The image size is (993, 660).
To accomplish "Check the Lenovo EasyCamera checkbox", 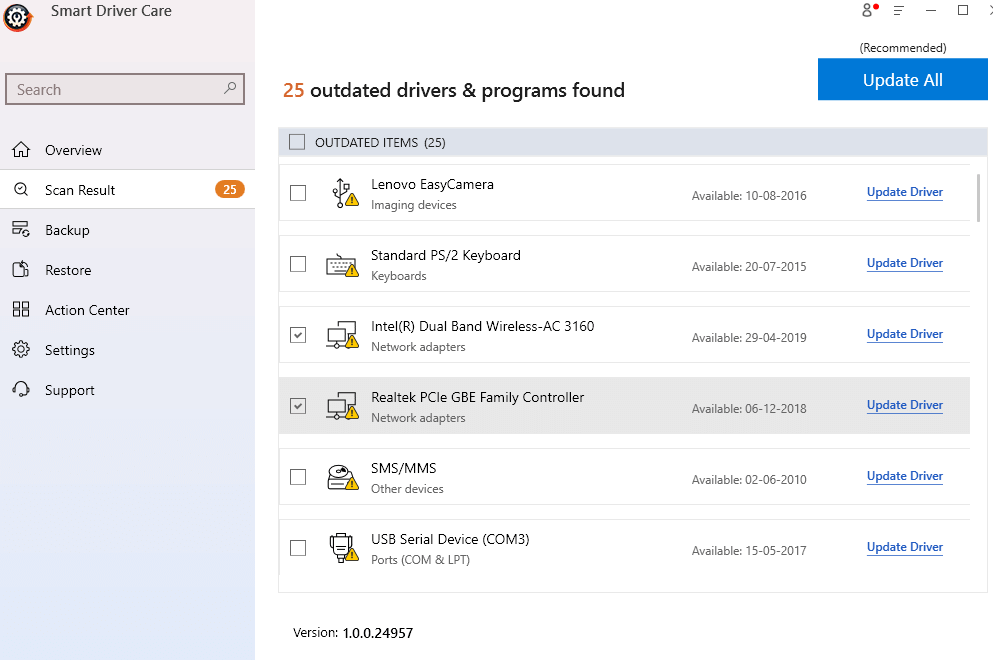I will click(x=297, y=193).
